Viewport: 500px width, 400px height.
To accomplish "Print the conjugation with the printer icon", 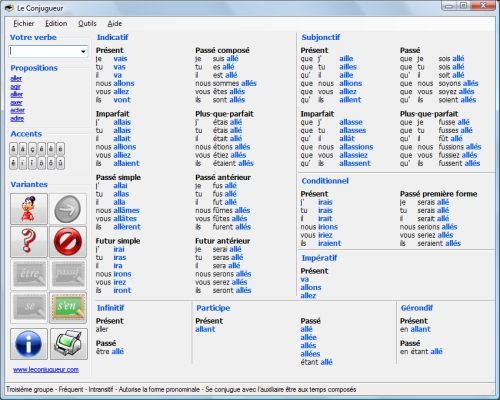I will [69, 344].
